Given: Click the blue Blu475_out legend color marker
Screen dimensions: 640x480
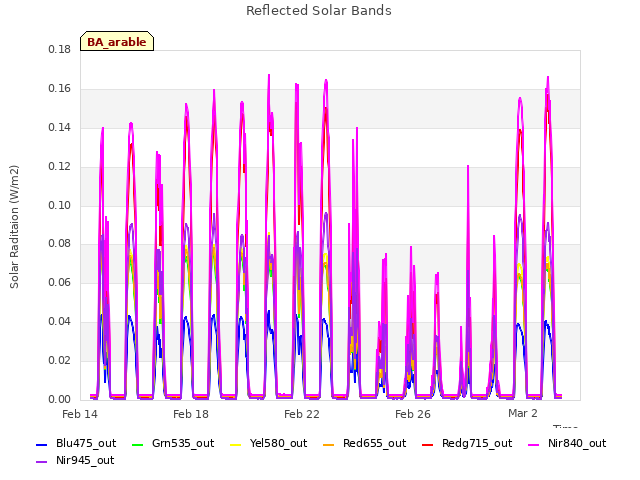Looking at the screenshot, I should 42,444.
